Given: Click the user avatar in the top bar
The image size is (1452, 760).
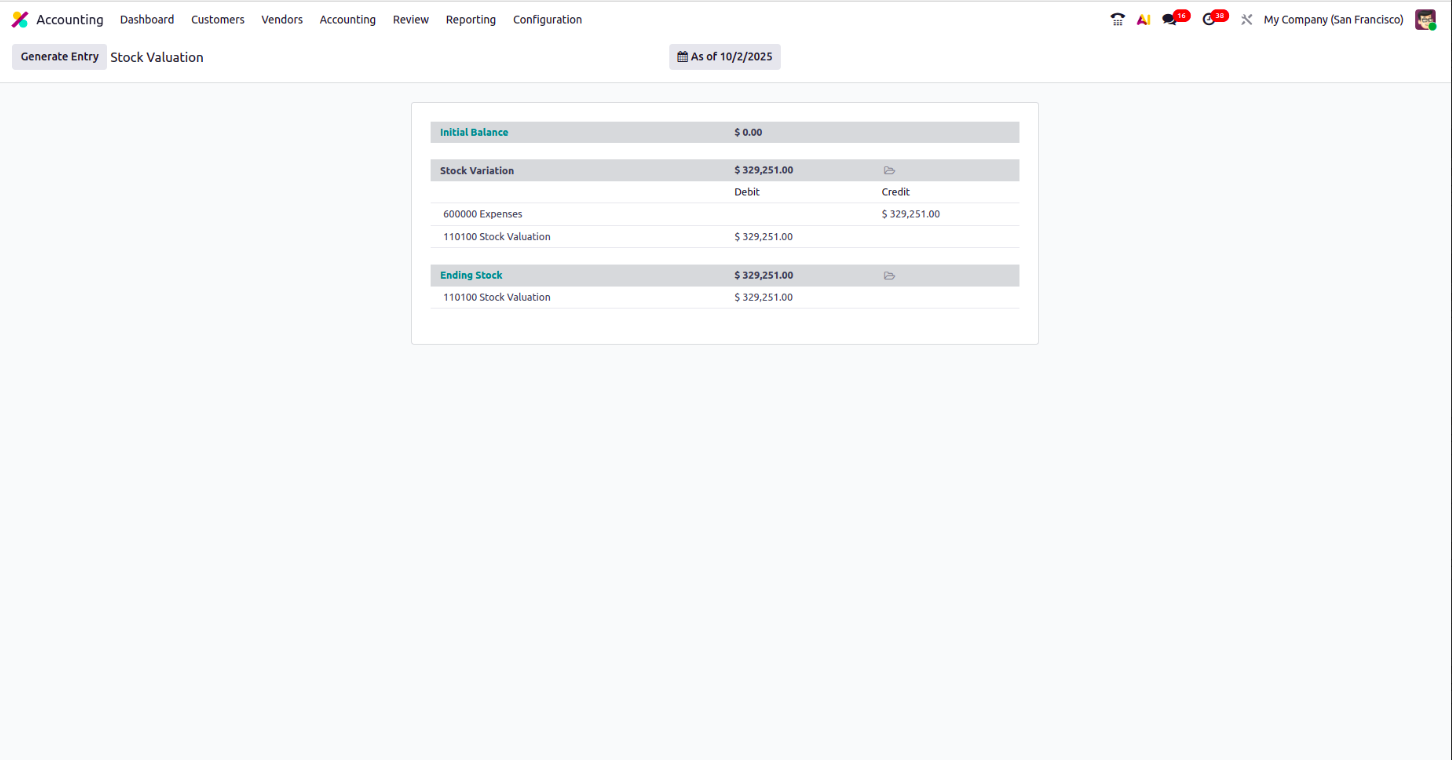Looking at the screenshot, I should (x=1425, y=20).
